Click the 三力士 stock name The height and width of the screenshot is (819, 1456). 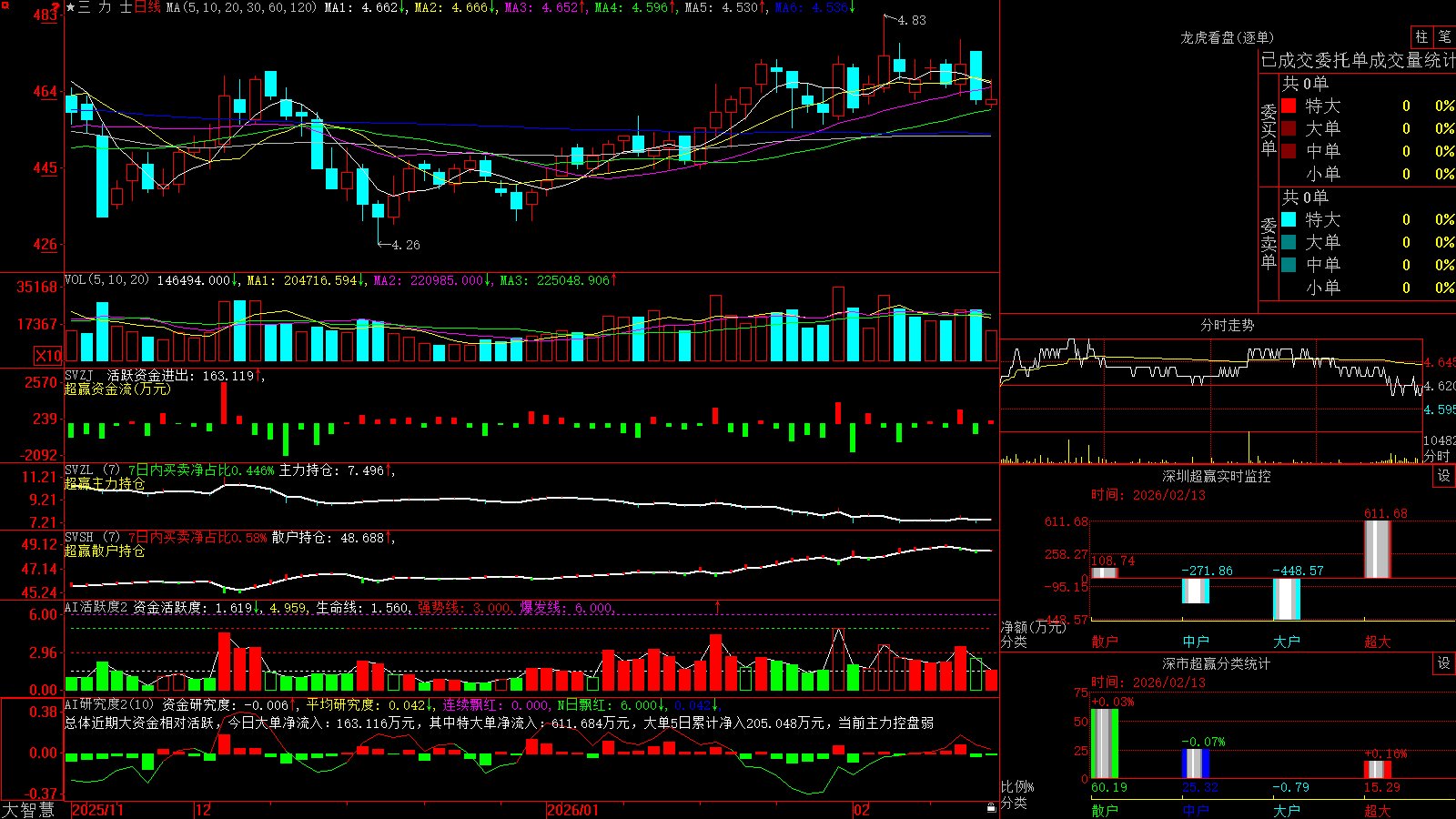tap(105, 7)
